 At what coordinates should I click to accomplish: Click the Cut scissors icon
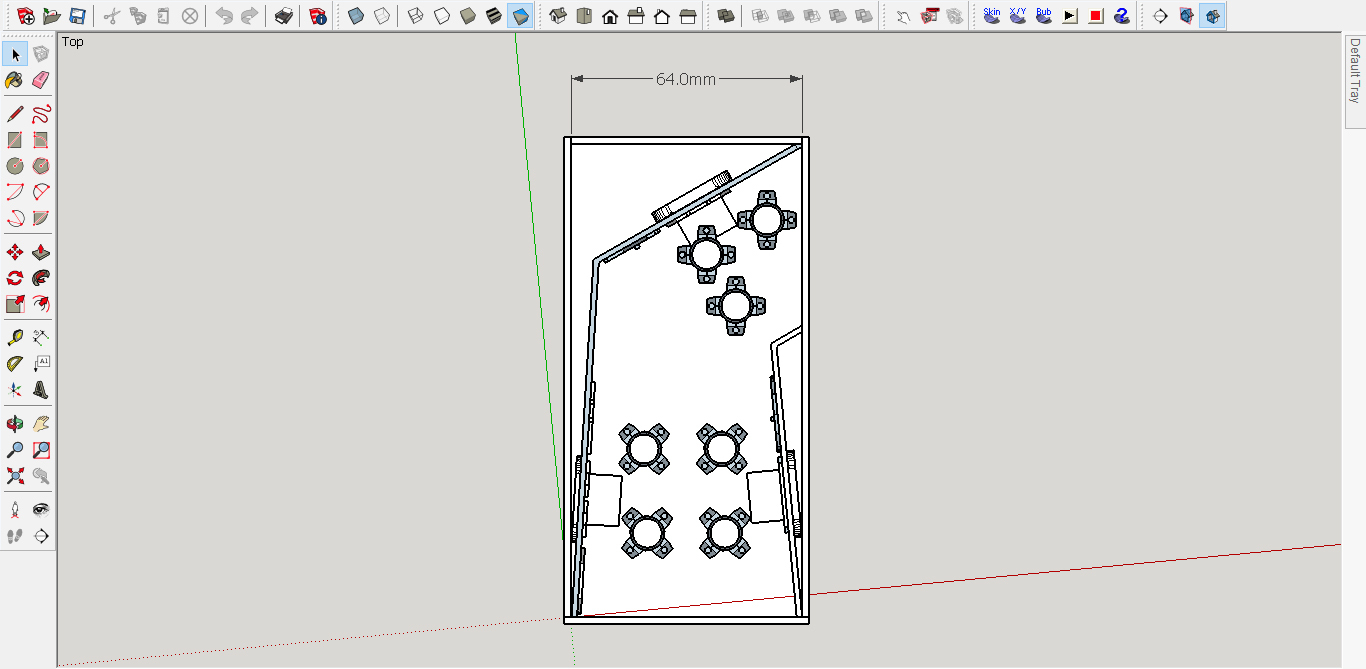point(112,16)
